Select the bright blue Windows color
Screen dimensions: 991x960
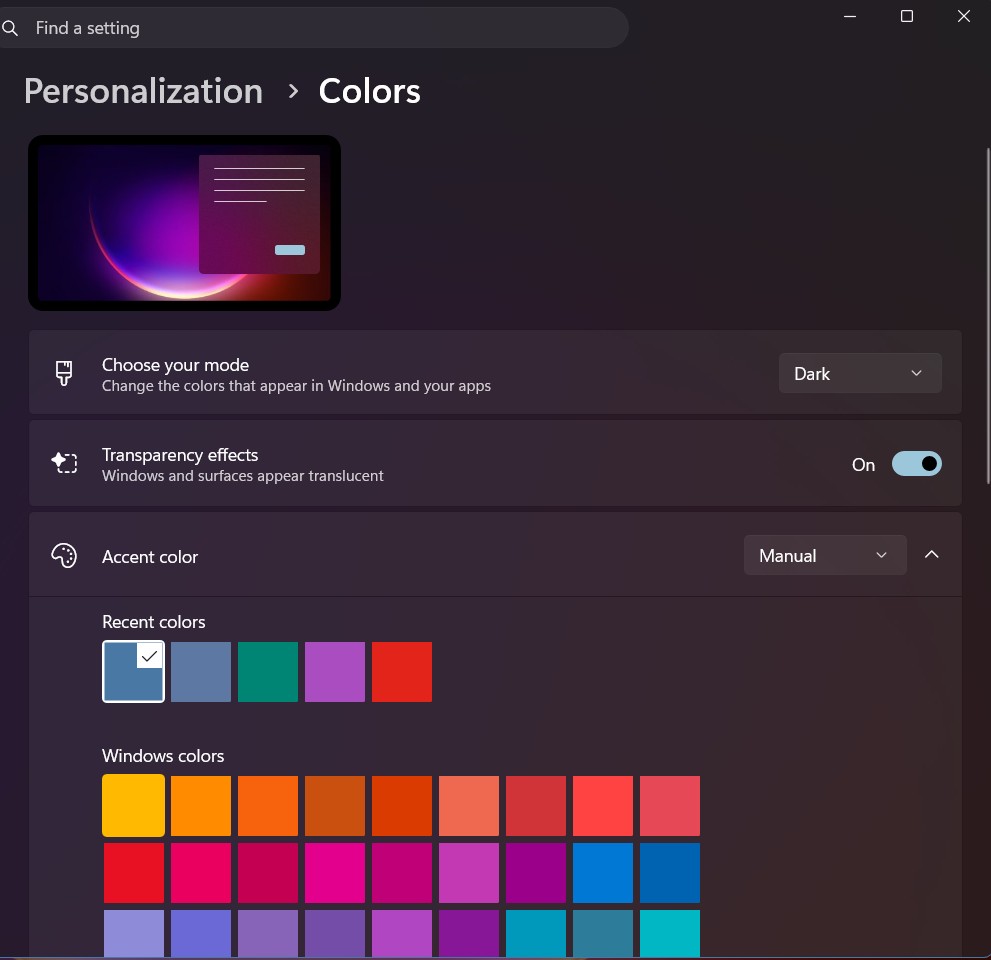(x=603, y=873)
